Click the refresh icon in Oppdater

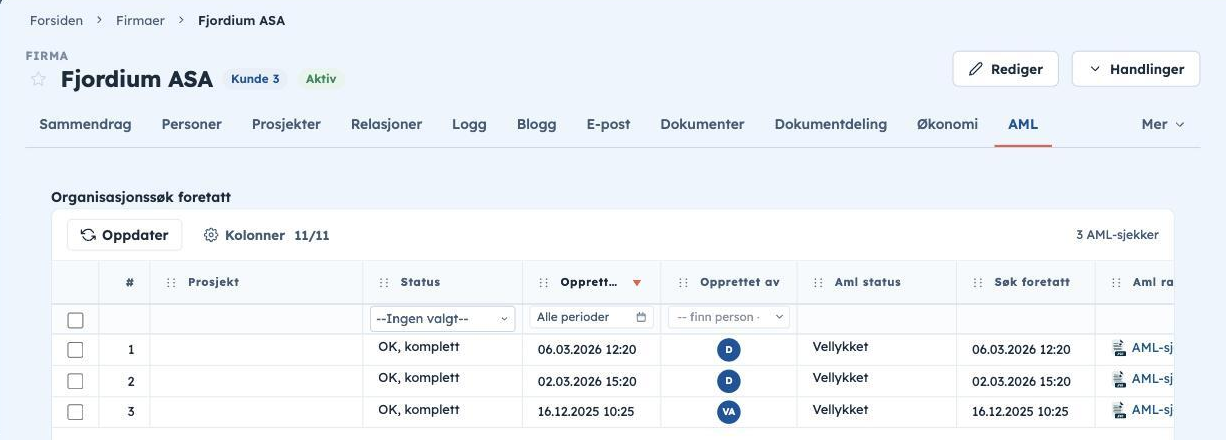pyautogui.click(x=88, y=235)
